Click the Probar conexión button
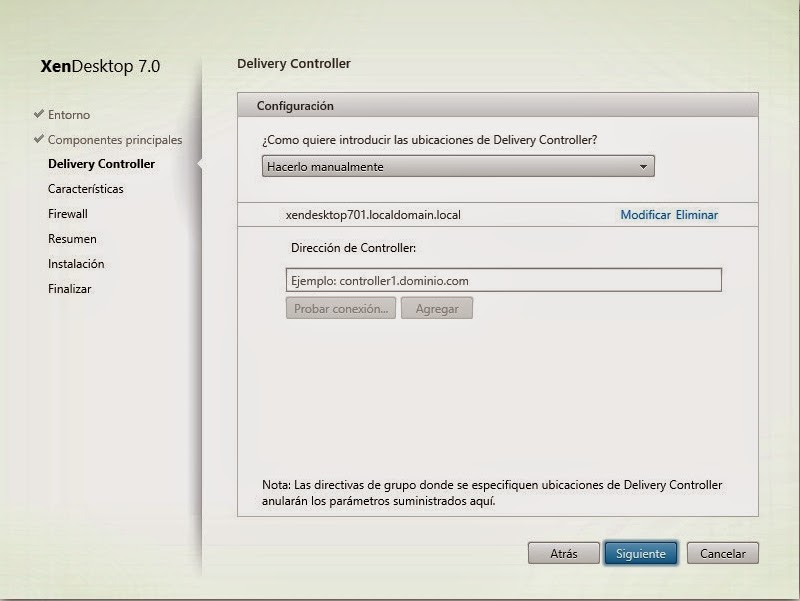This screenshot has height=601, width=800. pyautogui.click(x=341, y=309)
